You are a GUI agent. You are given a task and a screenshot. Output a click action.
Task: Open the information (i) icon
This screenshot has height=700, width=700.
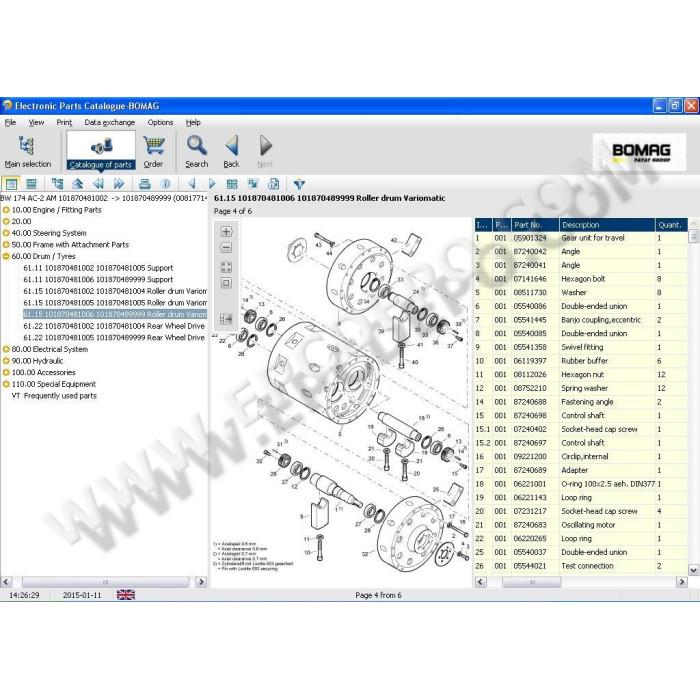[165, 184]
